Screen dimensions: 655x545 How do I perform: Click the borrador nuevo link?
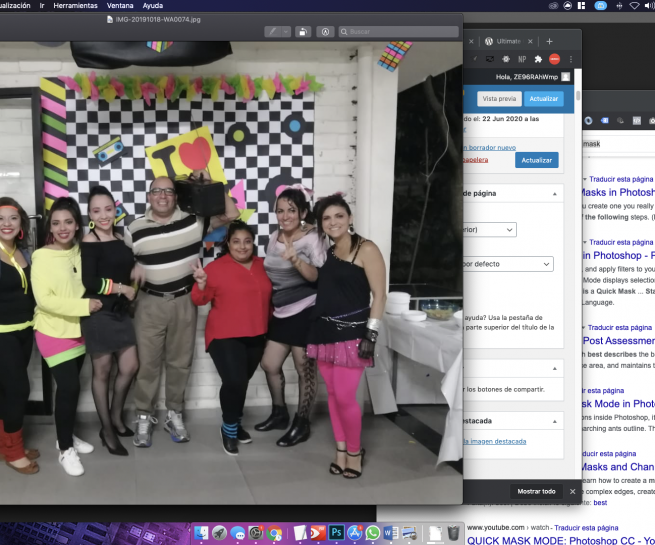tap(492, 147)
